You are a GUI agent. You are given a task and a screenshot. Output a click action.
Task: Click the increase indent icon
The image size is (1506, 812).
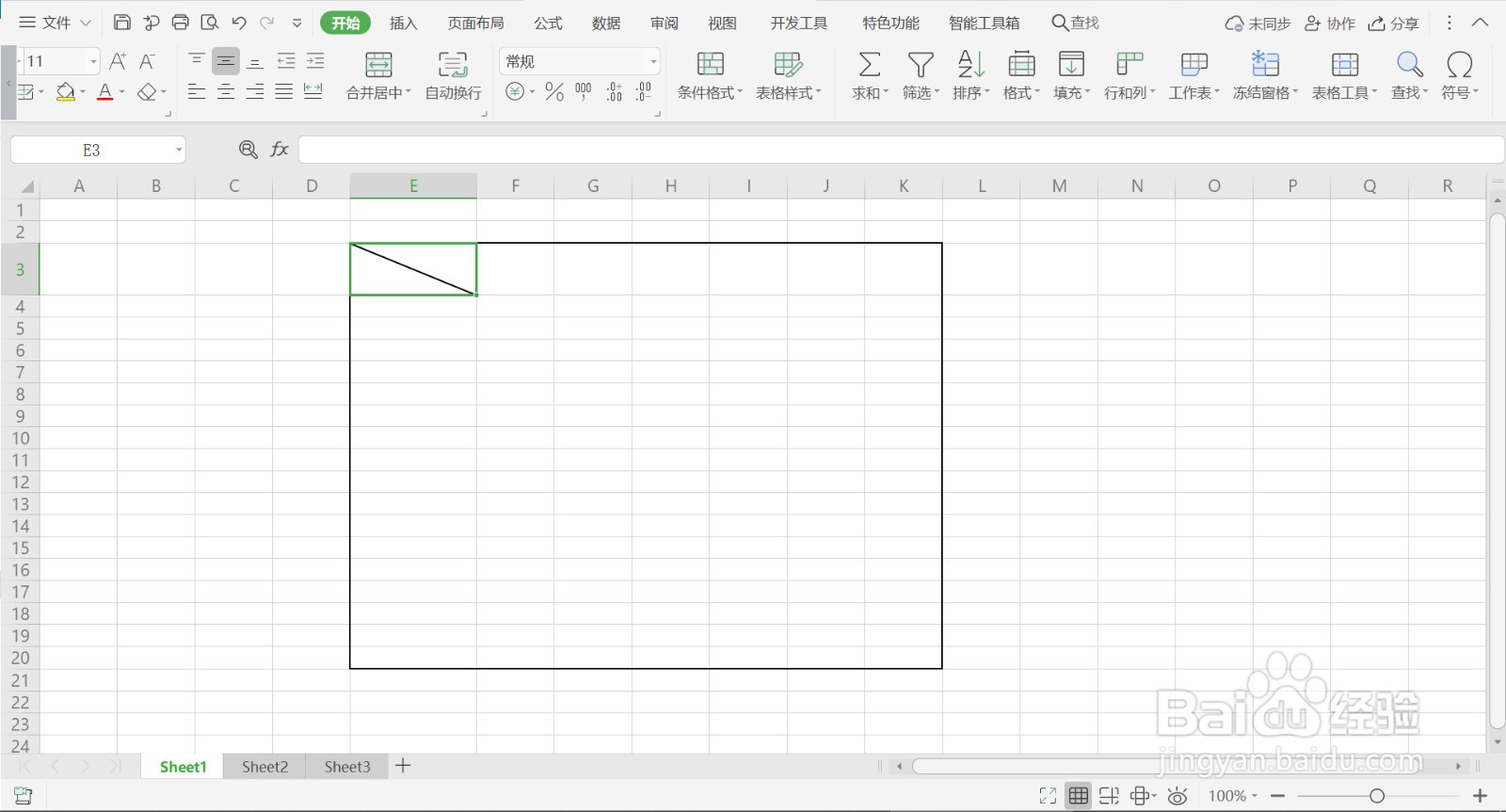315,61
